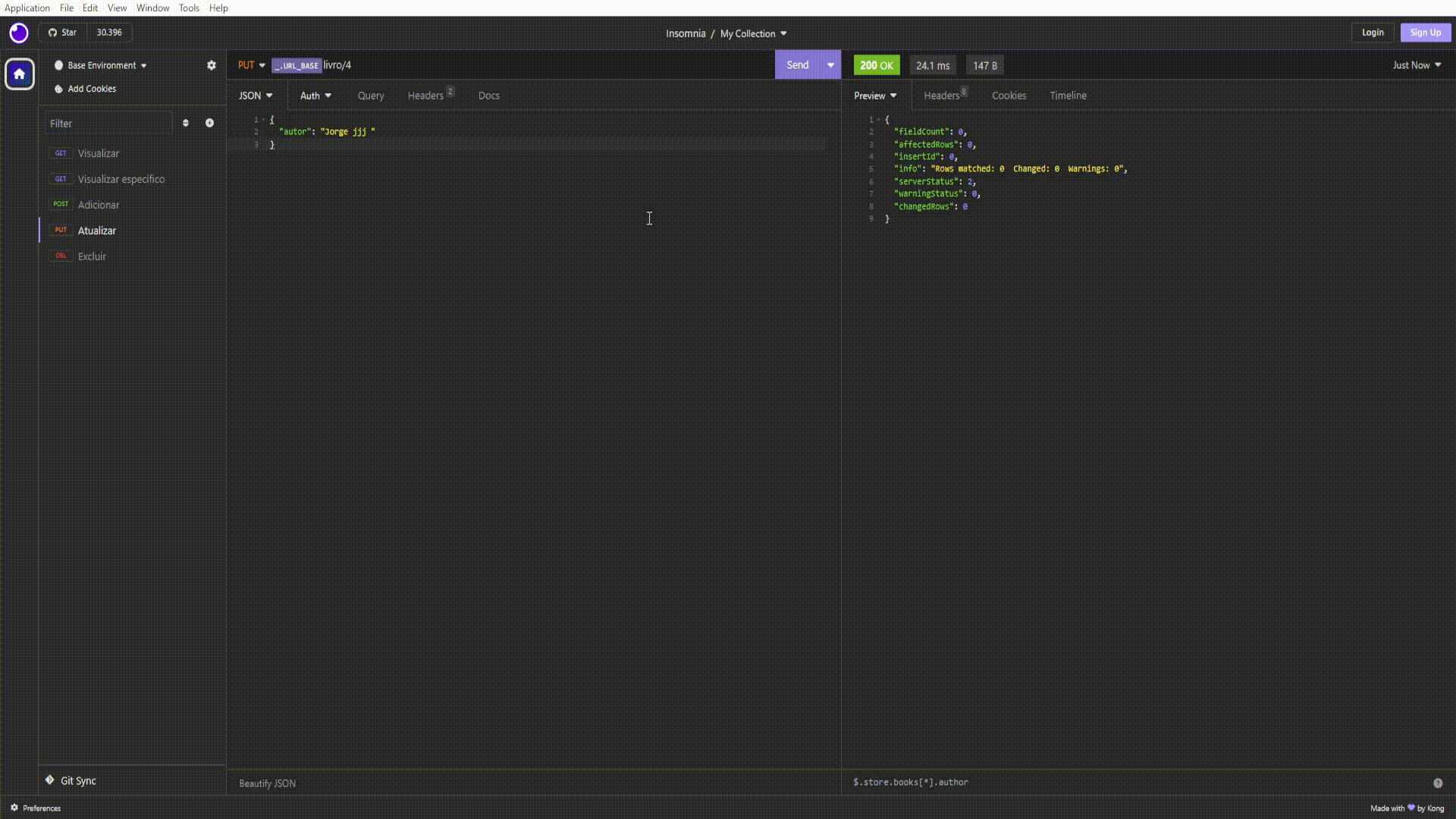This screenshot has height=819, width=1456.
Task: Collapse JSON body at line 1 fold arrow
Action: (264, 120)
